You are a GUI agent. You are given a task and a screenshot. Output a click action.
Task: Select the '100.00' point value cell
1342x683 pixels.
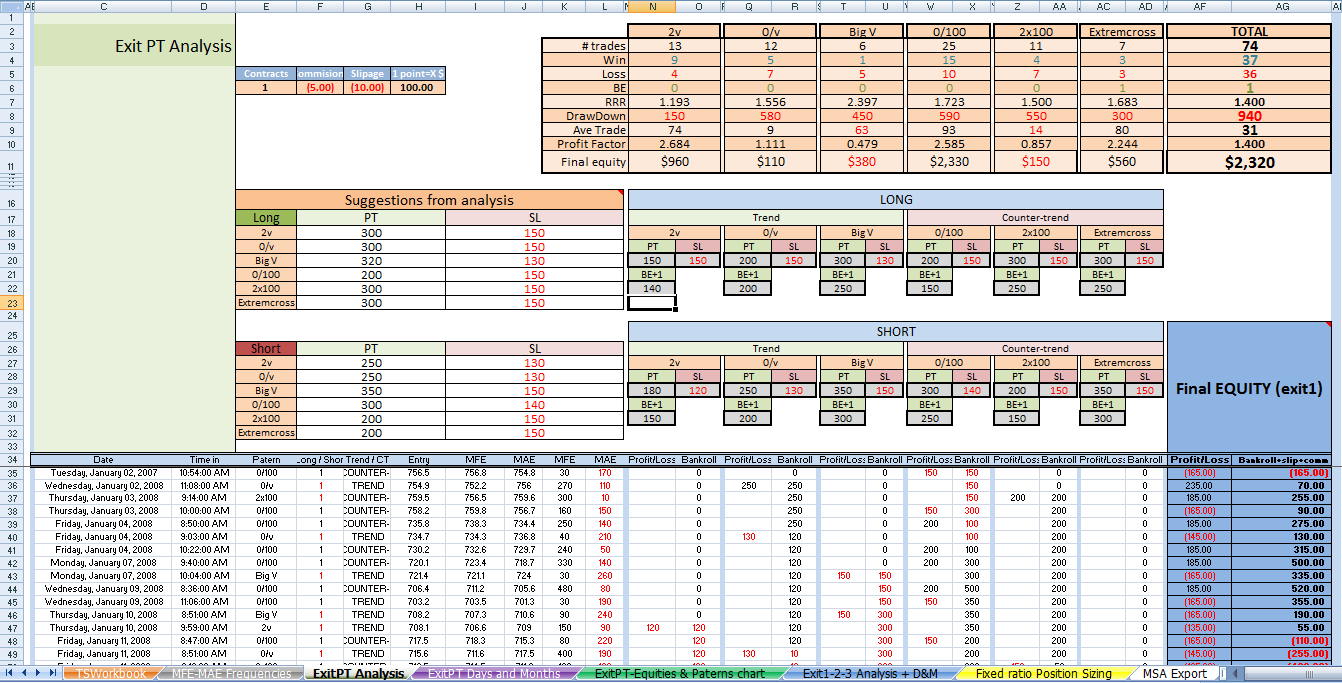pos(418,87)
